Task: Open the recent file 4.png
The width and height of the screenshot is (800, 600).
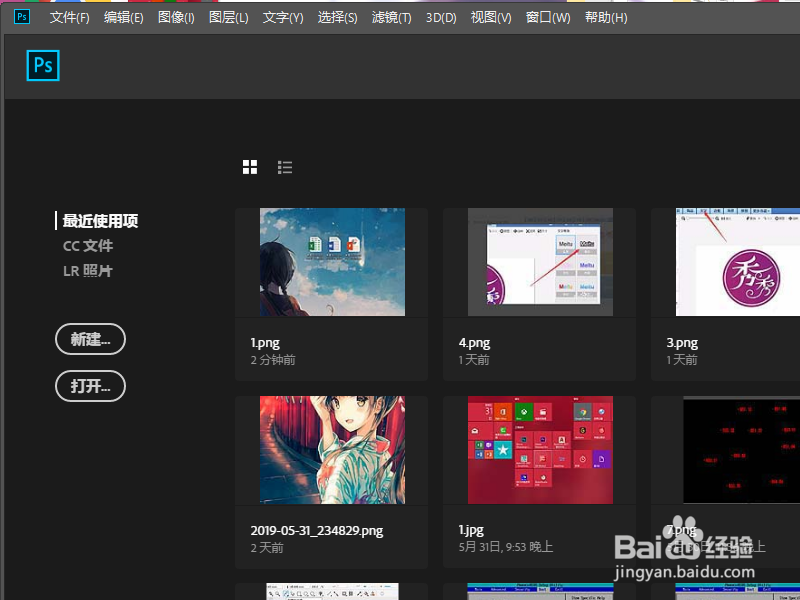Action: [x=539, y=261]
